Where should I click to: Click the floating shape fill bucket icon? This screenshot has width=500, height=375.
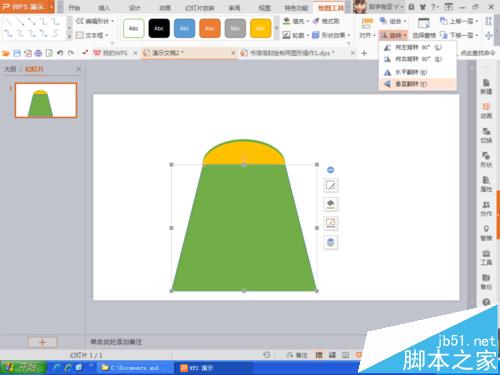[330, 204]
